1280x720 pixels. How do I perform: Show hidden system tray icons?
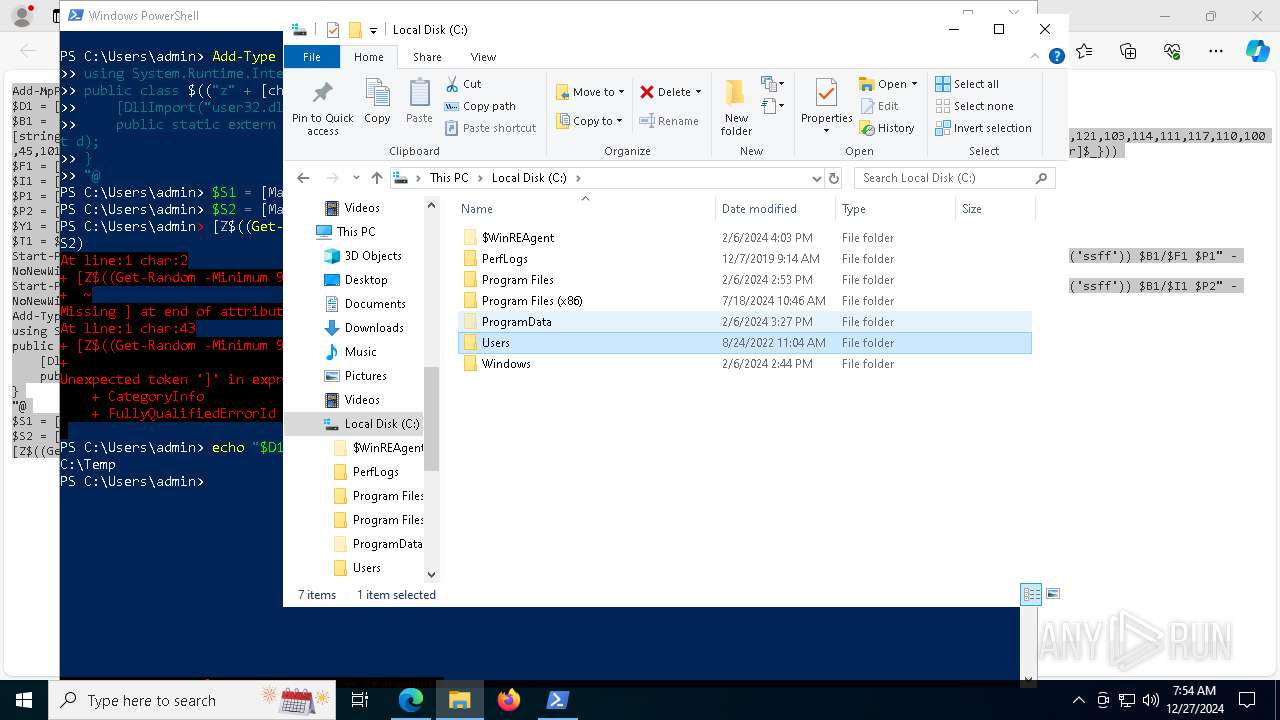pos(1078,700)
